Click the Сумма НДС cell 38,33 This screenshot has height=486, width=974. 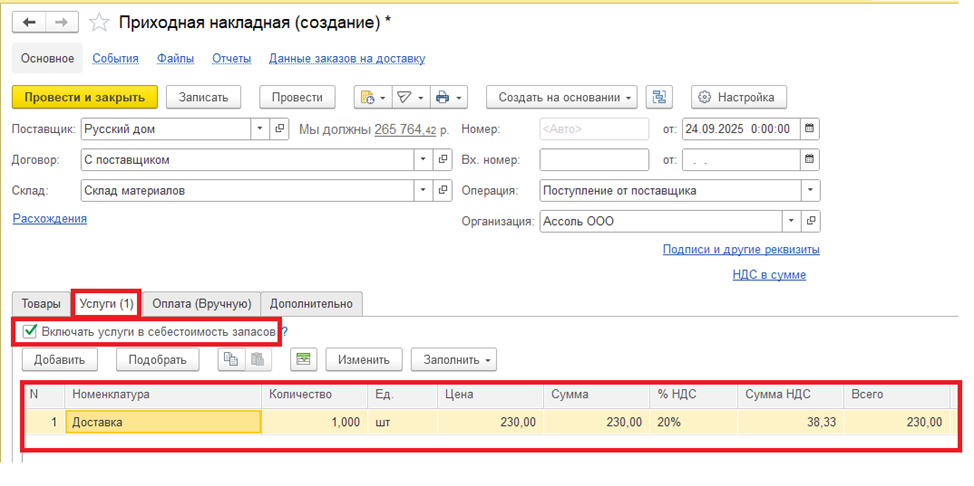(790, 422)
